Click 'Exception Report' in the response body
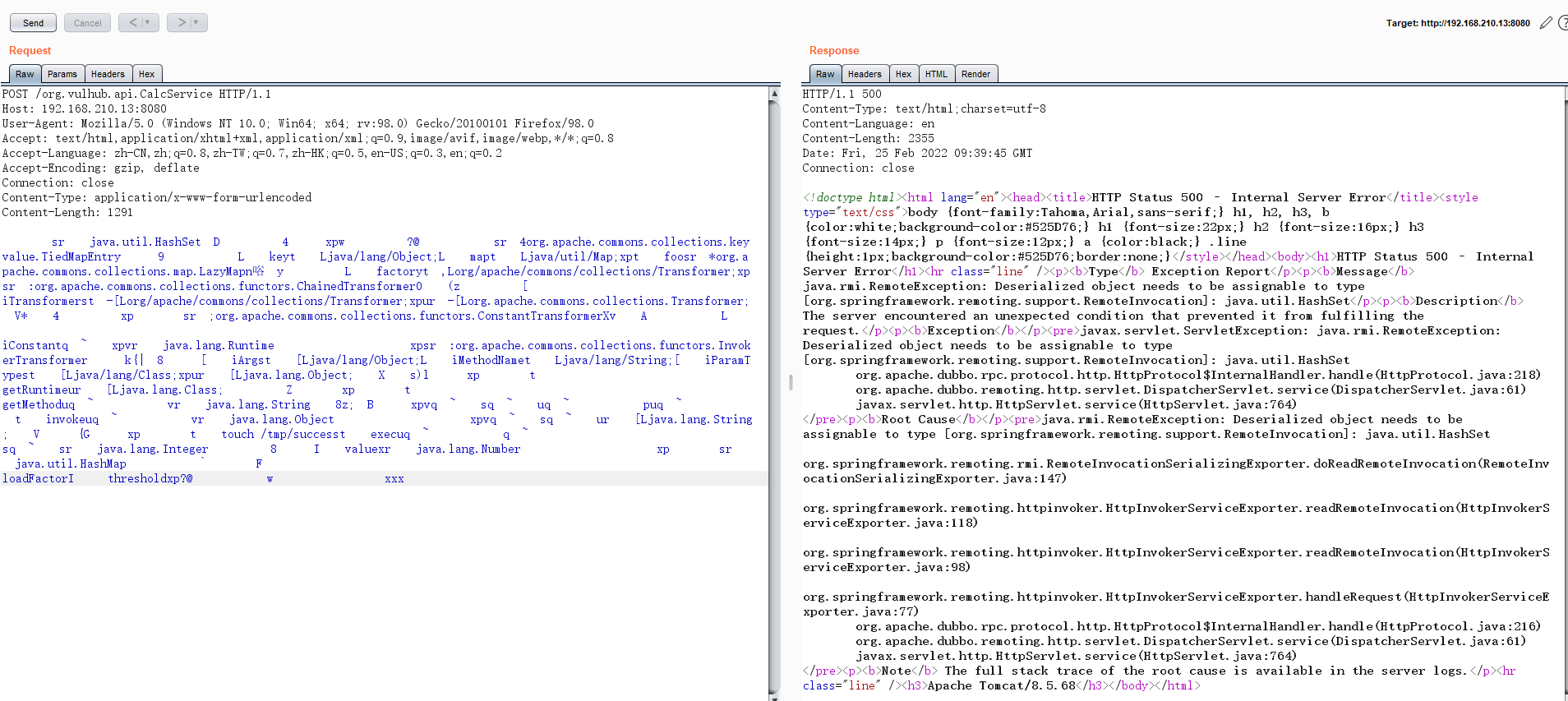The height and width of the screenshot is (701, 1568). point(1211,271)
